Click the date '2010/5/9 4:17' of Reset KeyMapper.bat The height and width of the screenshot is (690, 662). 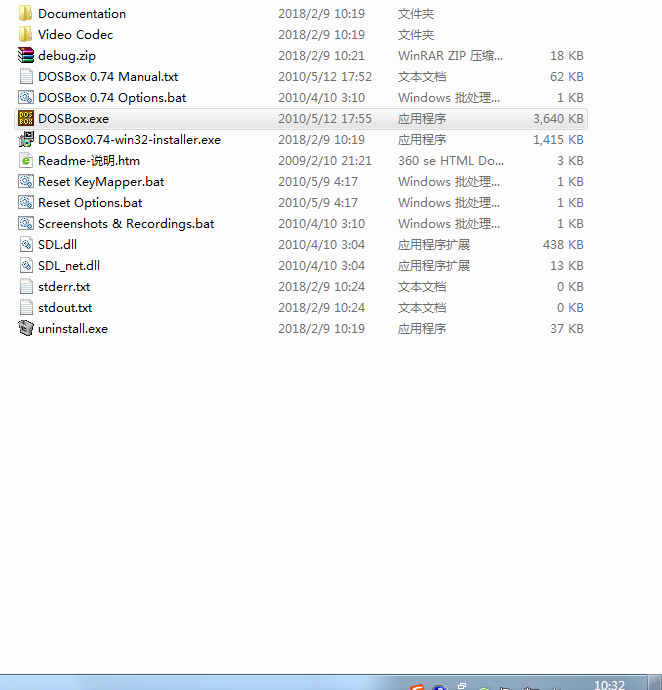318,182
